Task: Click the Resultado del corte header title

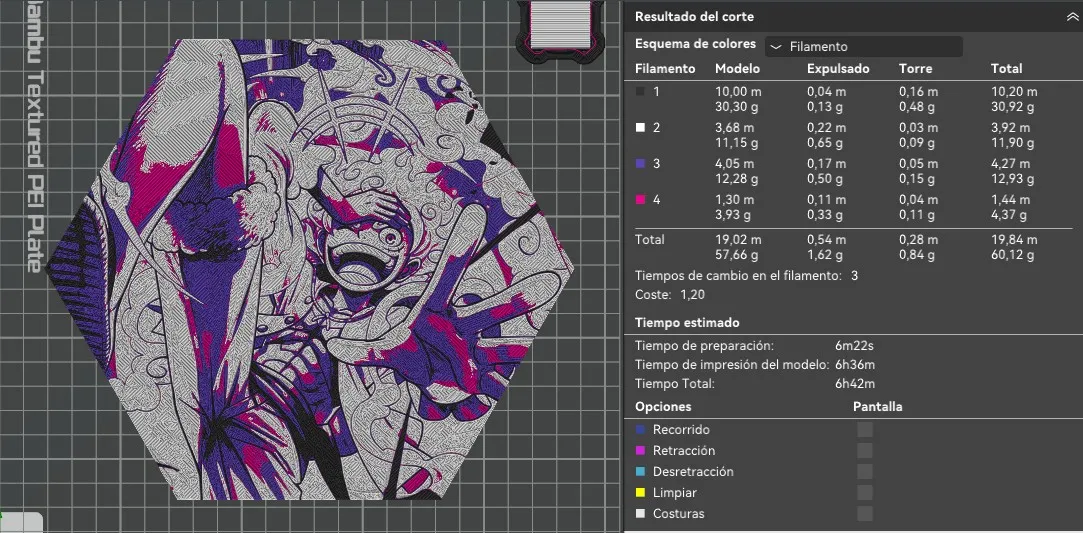Action: pos(694,17)
